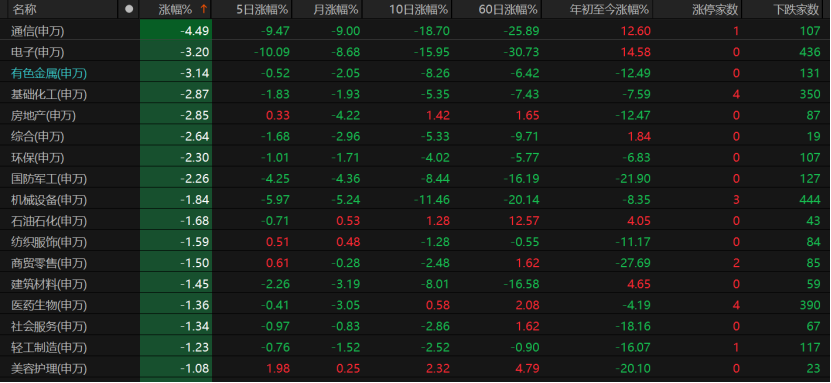
Task: Click 下跌家数 value 444 for 机械设备
Action: coord(810,200)
